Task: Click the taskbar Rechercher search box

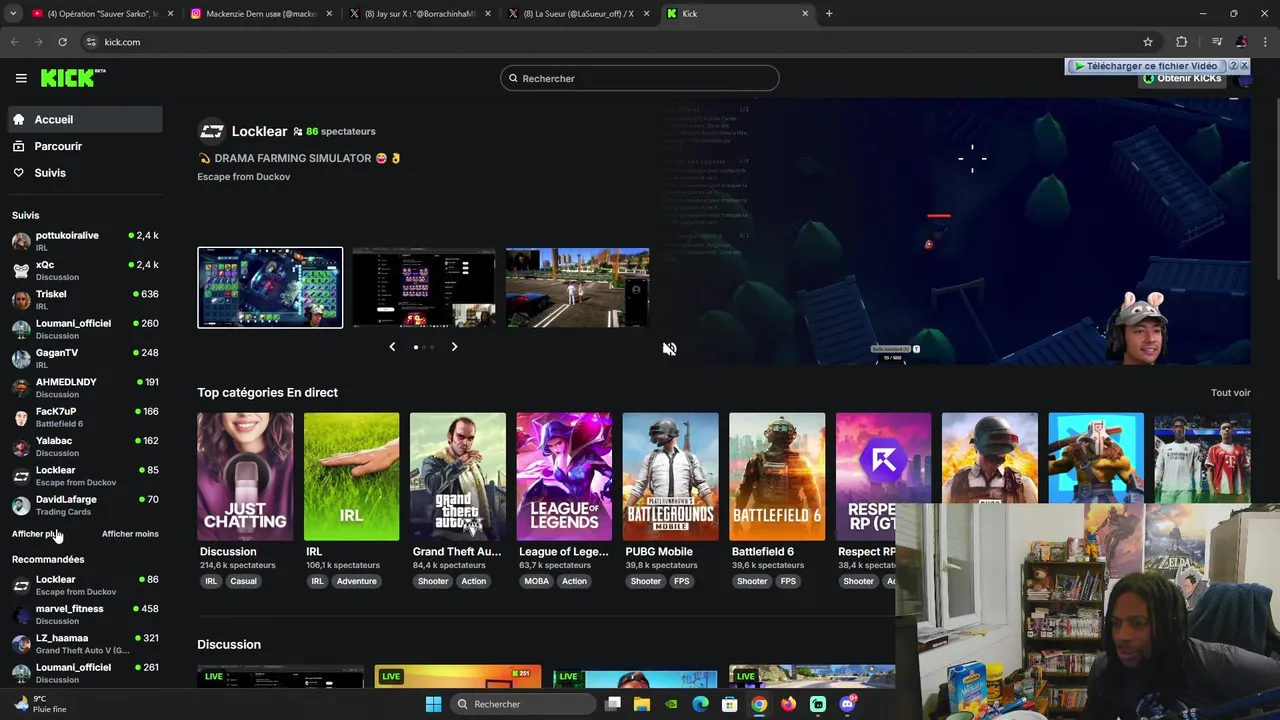Action: (x=522, y=704)
